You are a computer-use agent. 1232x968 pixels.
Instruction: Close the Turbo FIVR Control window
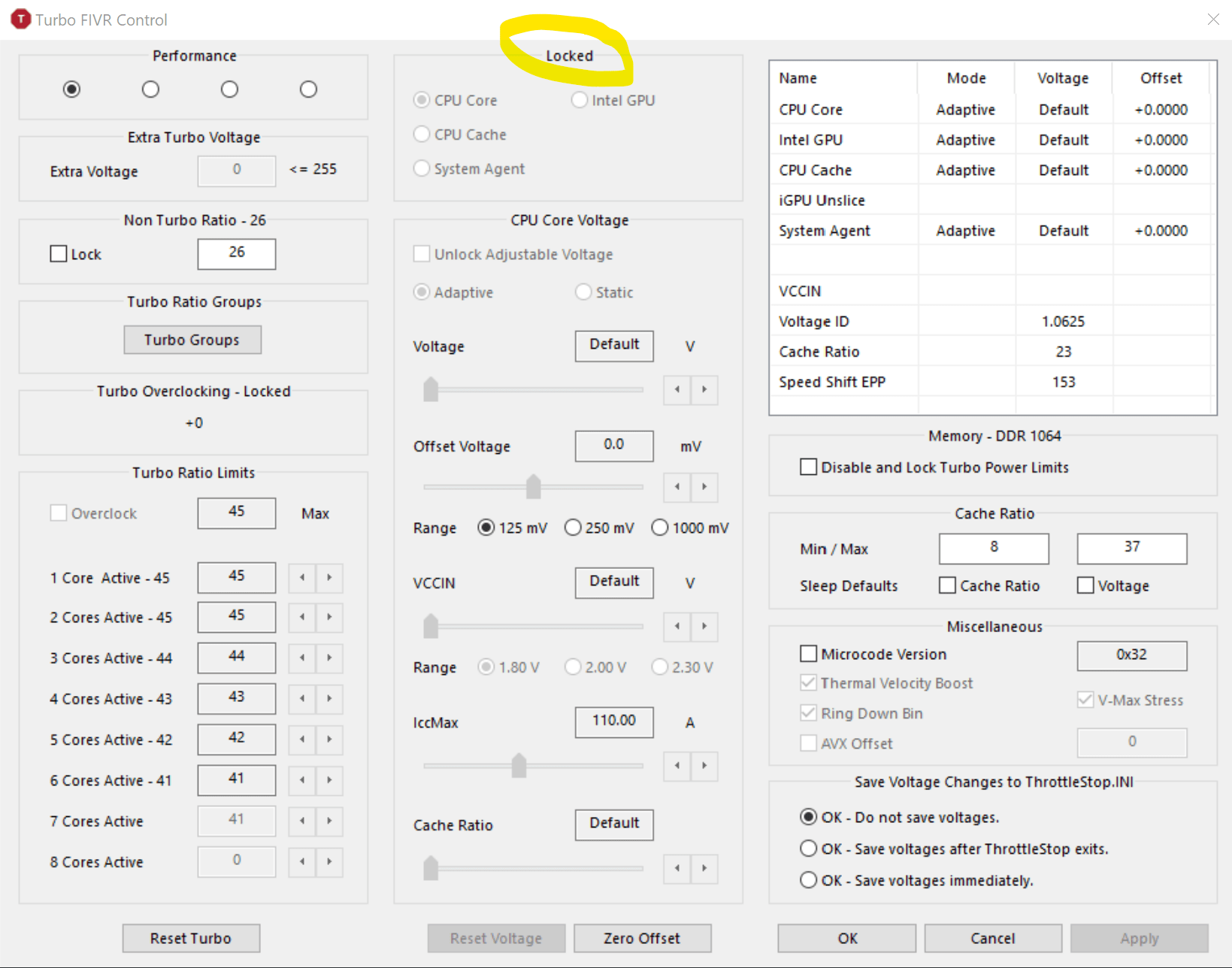pyautogui.click(x=1213, y=20)
